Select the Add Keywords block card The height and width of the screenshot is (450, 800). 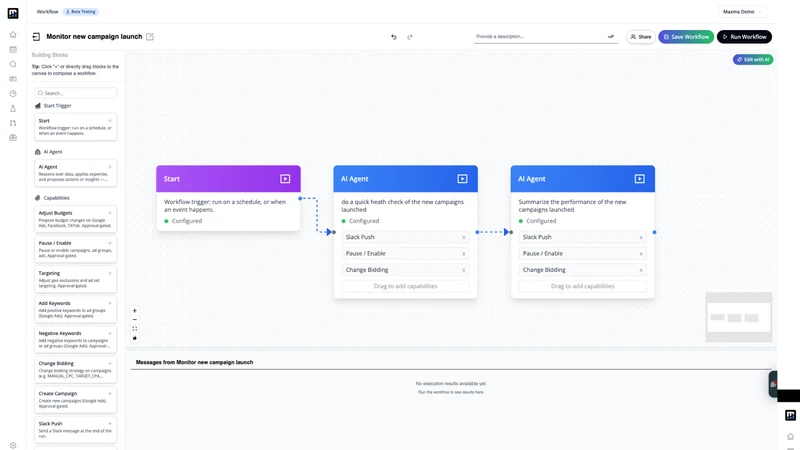76,309
